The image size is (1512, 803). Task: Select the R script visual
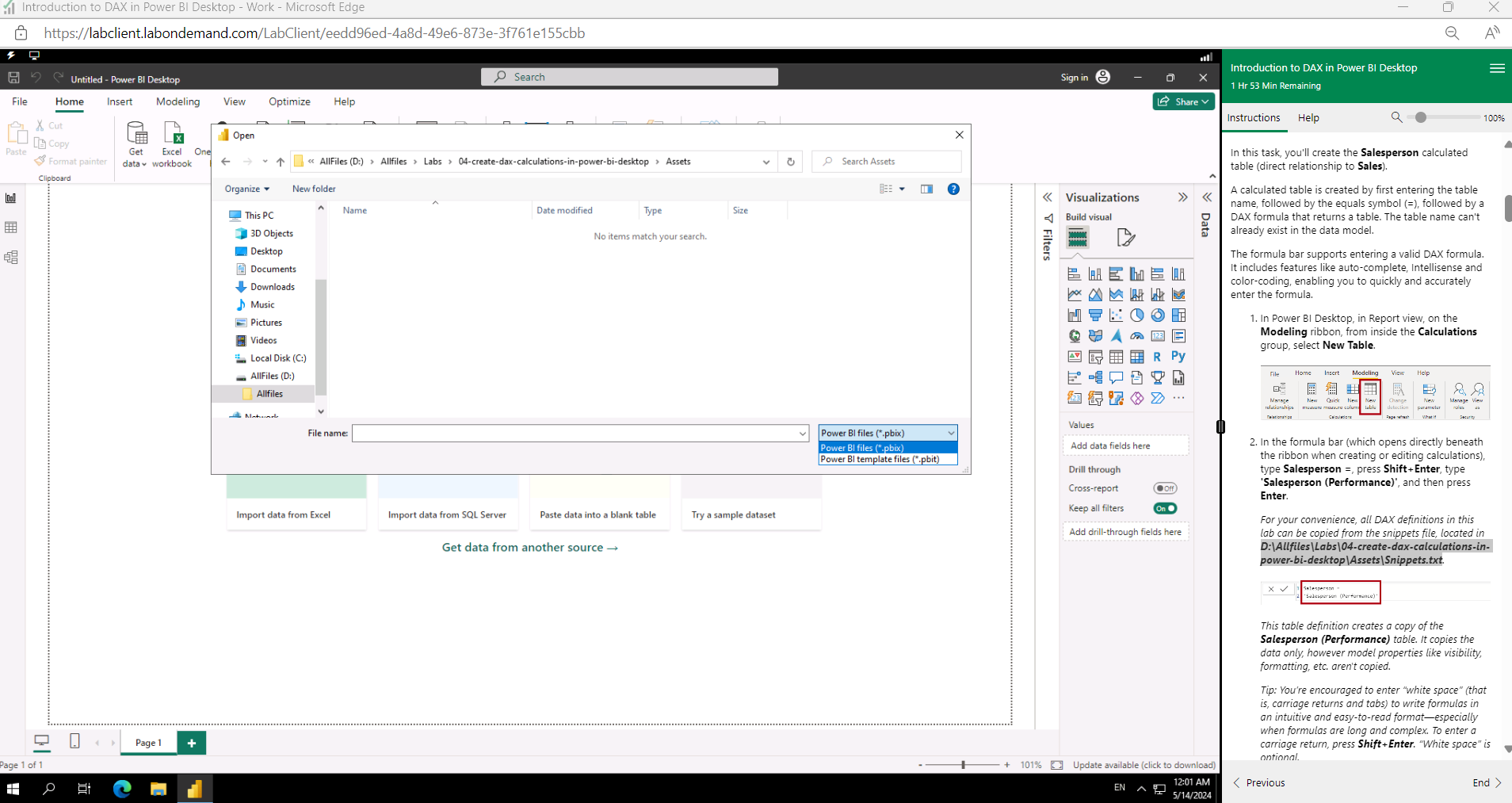(1159, 357)
